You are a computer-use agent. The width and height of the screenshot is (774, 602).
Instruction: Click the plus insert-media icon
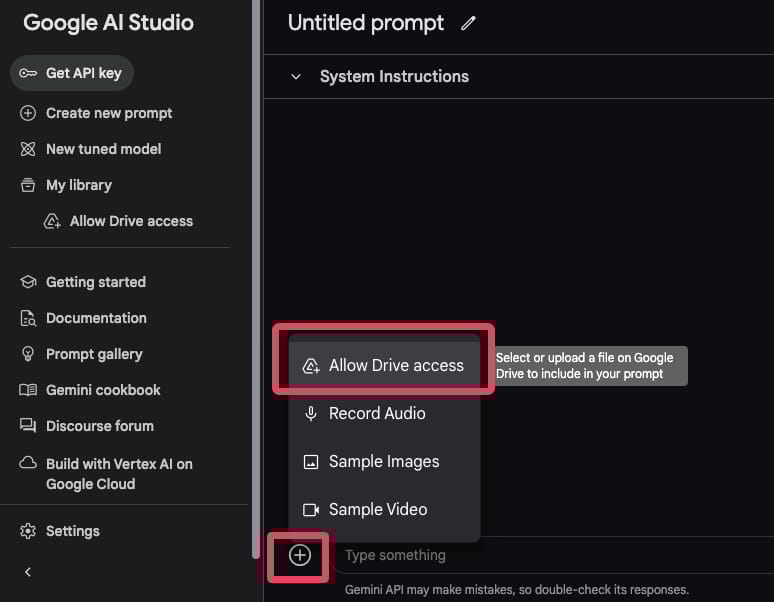(300, 555)
